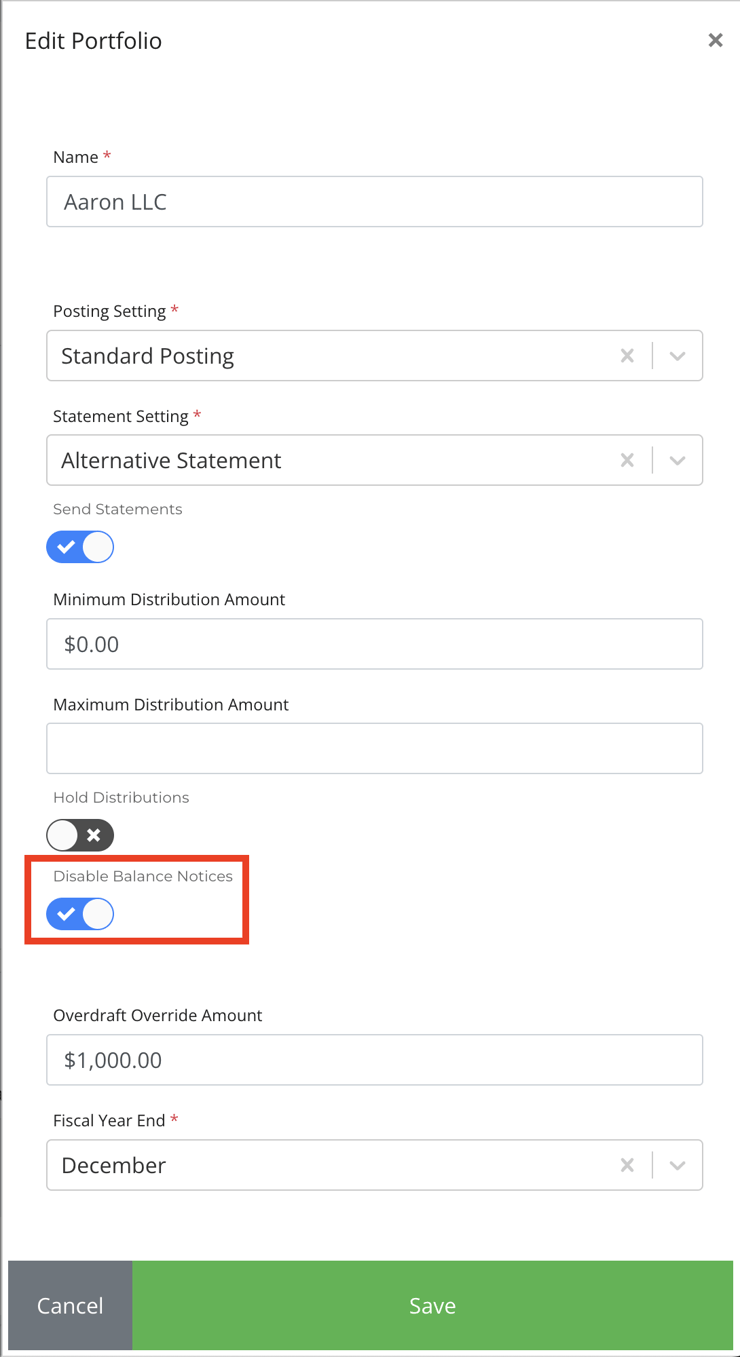Click the Edit Portfolio dialog title
740x1357 pixels.
93,41
